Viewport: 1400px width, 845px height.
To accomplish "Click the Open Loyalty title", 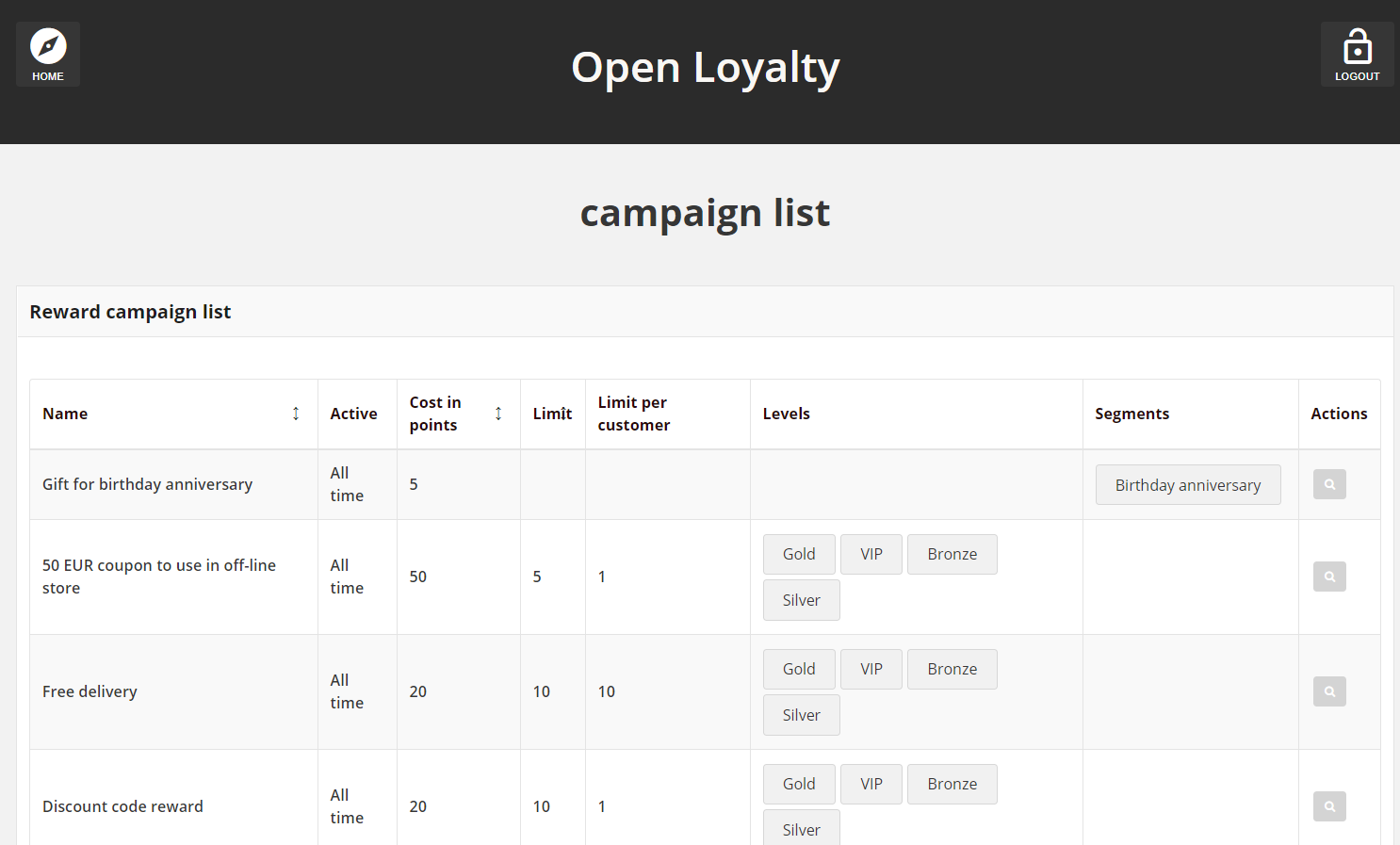I will (705, 68).
